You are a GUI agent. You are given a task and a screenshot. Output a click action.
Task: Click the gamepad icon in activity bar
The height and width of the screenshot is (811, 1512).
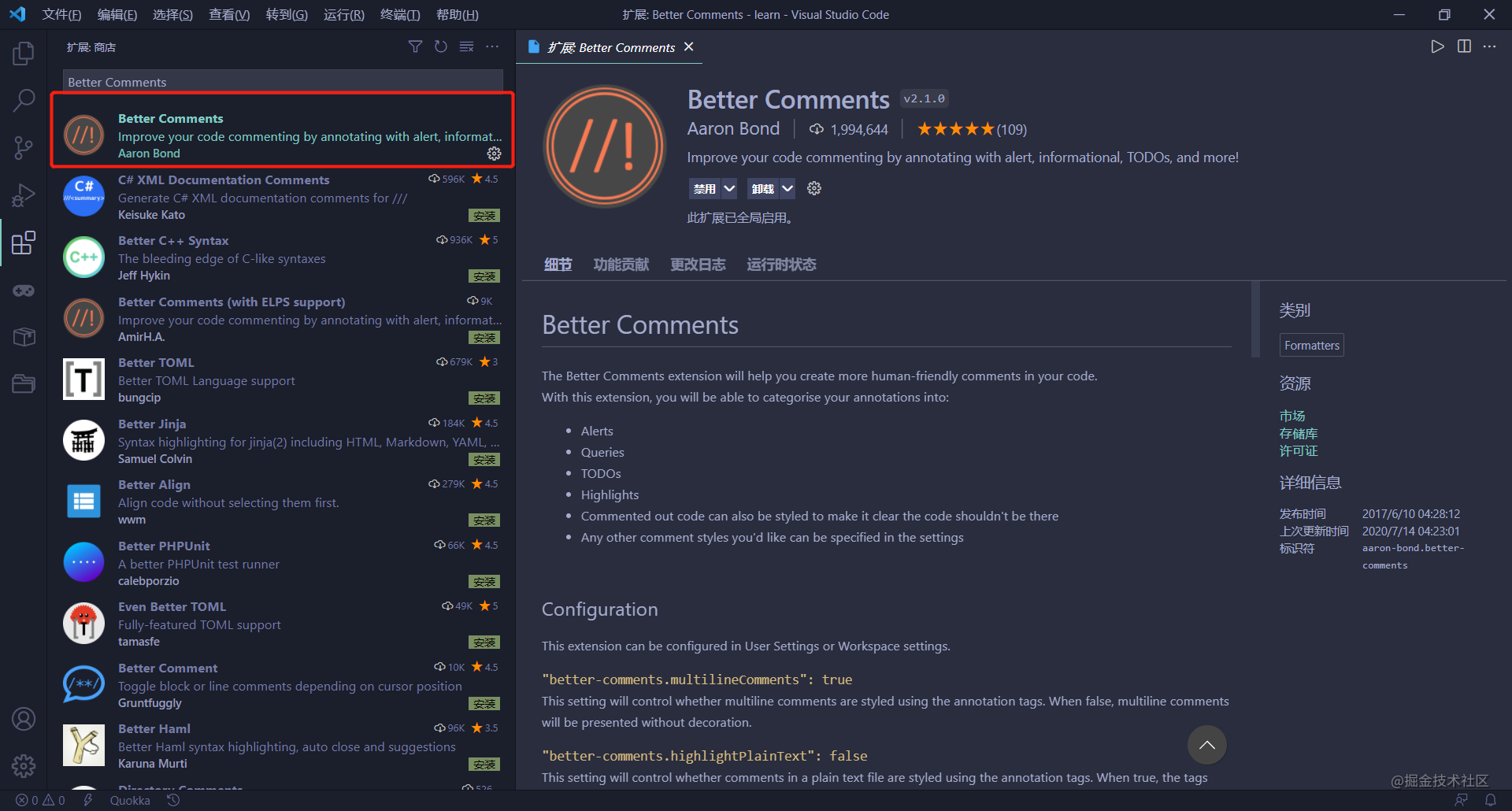coord(24,291)
